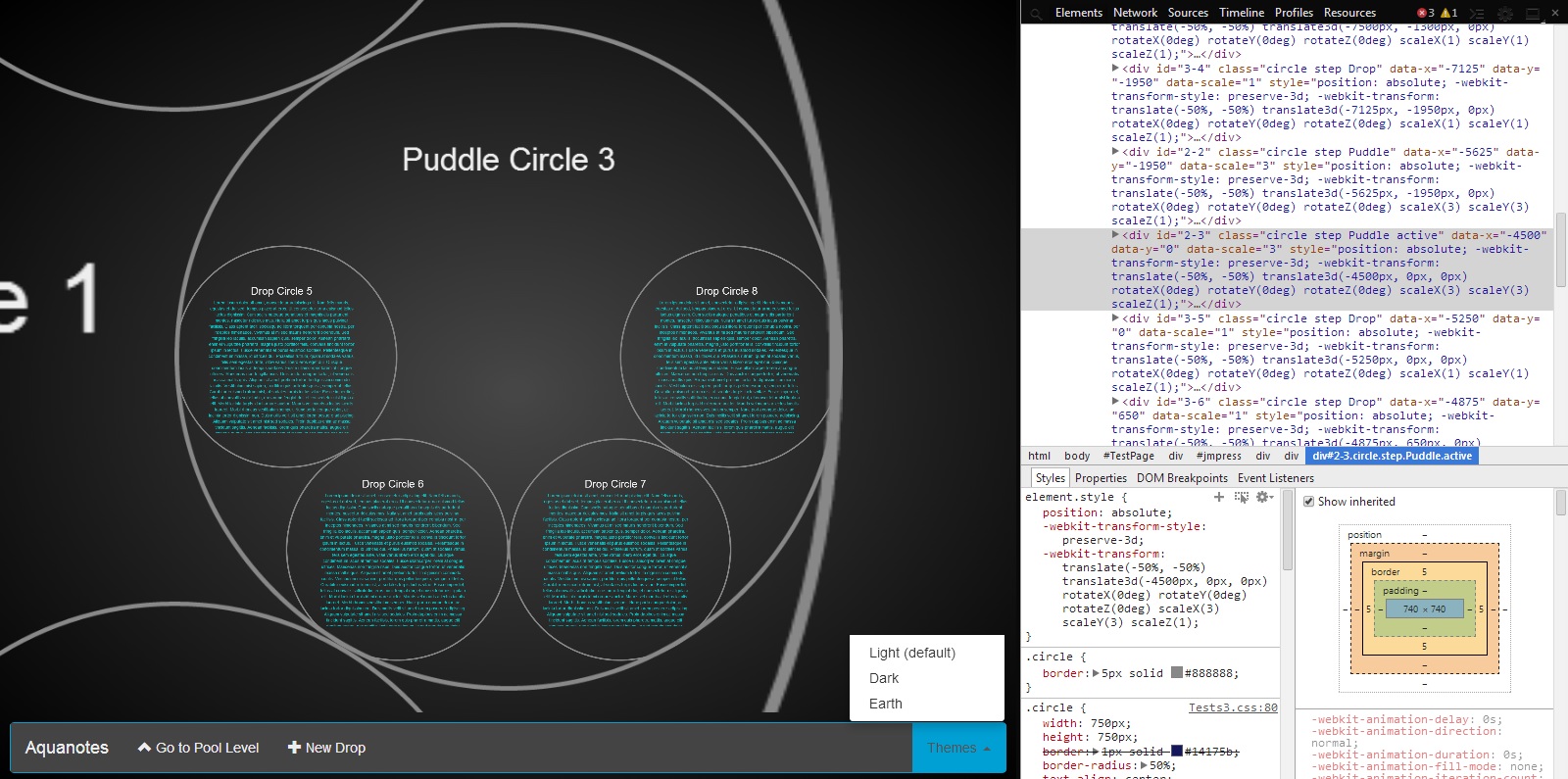The height and width of the screenshot is (779, 1568).
Task: Click the #jmpress breadcrumb
Action: (1219, 456)
